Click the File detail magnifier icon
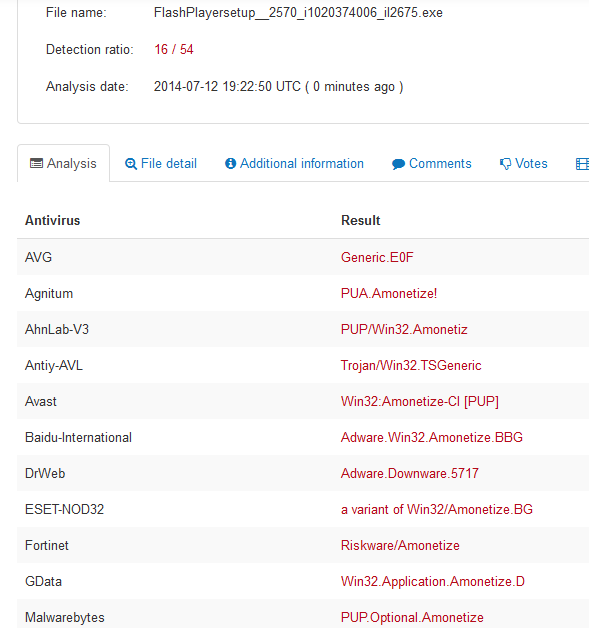 point(131,164)
